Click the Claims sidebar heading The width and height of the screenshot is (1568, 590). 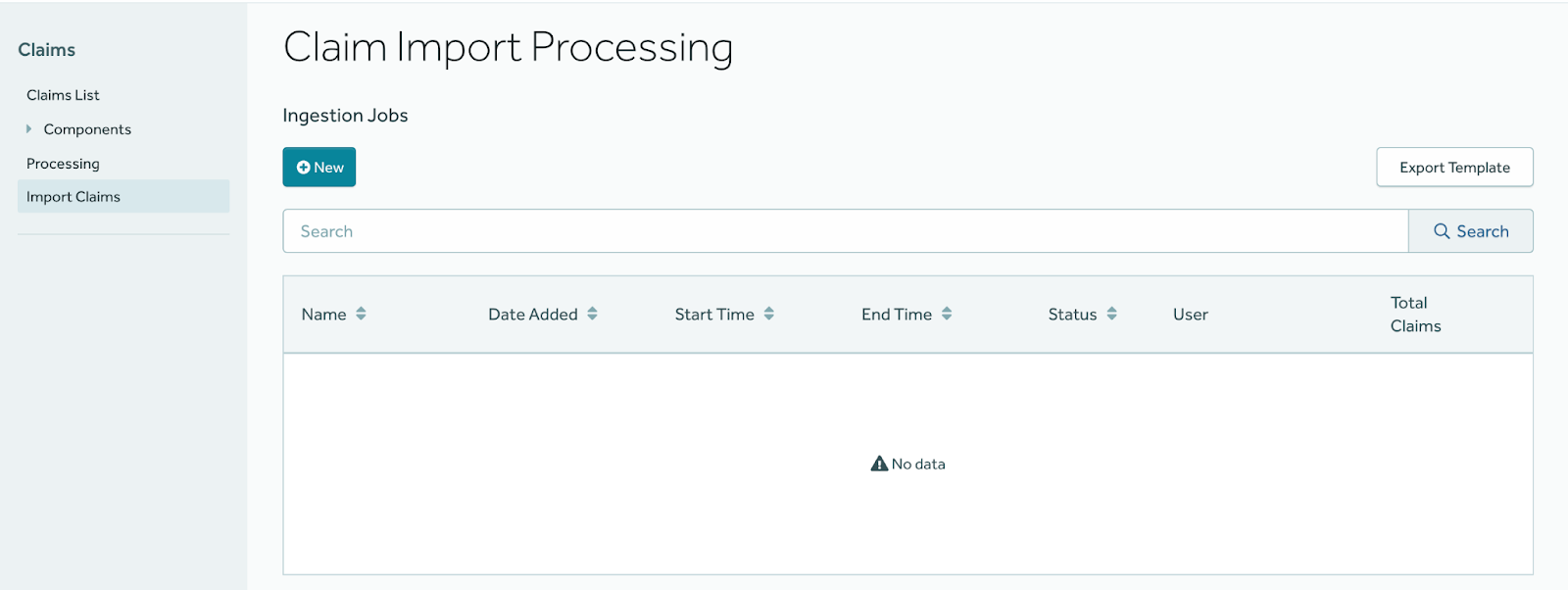click(46, 50)
